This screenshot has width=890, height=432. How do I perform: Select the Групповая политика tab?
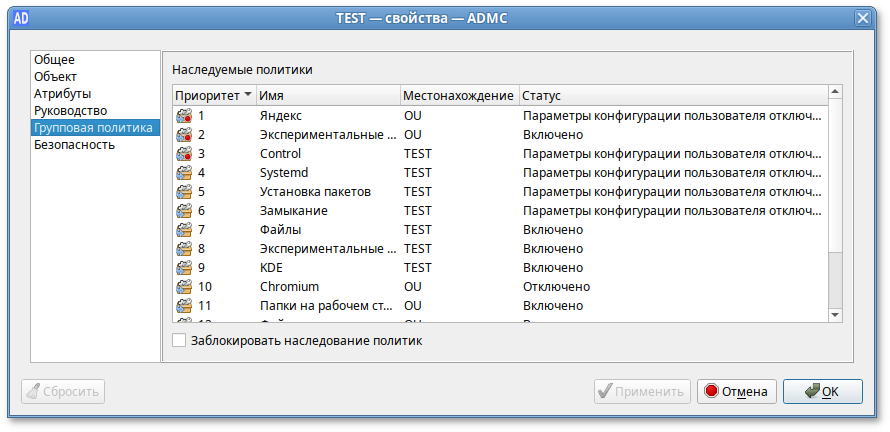95,128
